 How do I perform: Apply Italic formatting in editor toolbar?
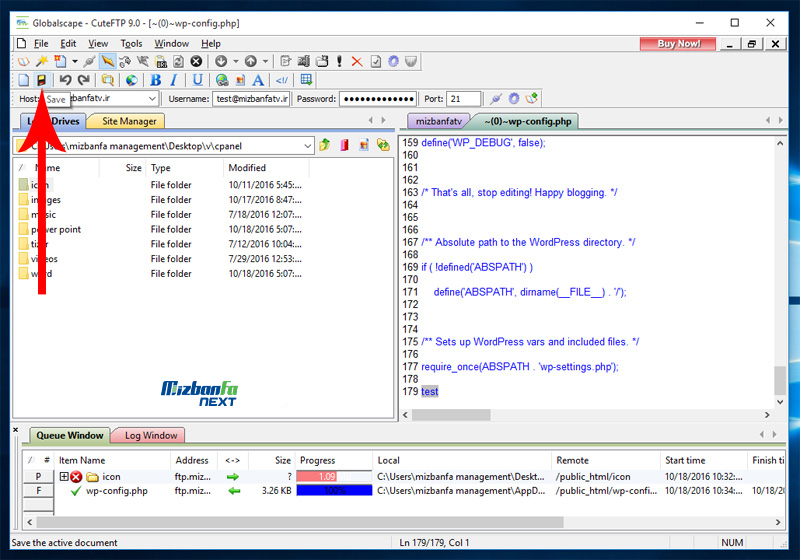tap(174, 80)
